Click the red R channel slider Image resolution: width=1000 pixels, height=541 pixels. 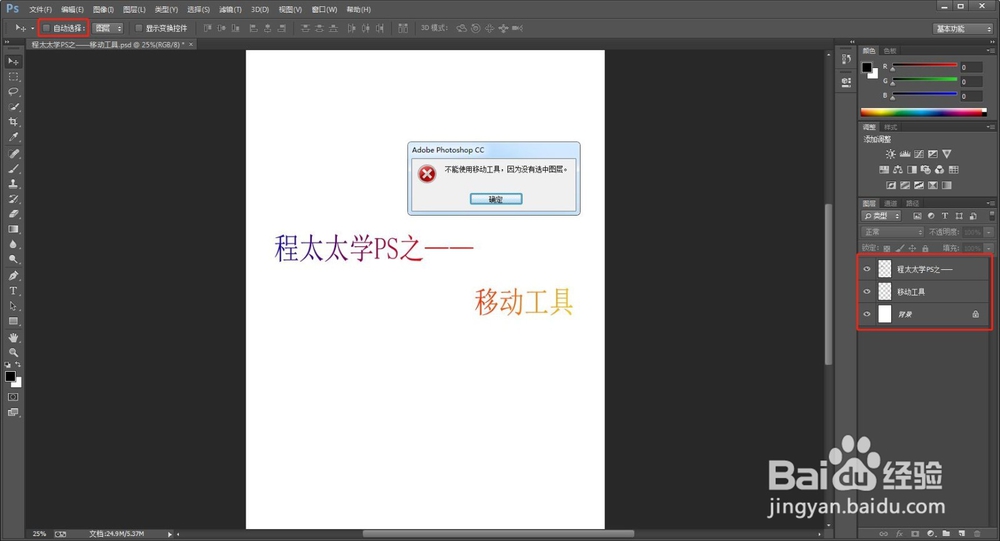click(x=925, y=65)
